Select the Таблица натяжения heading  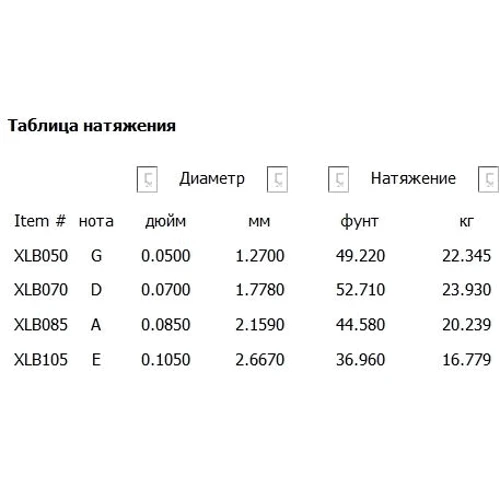click(x=92, y=126)
